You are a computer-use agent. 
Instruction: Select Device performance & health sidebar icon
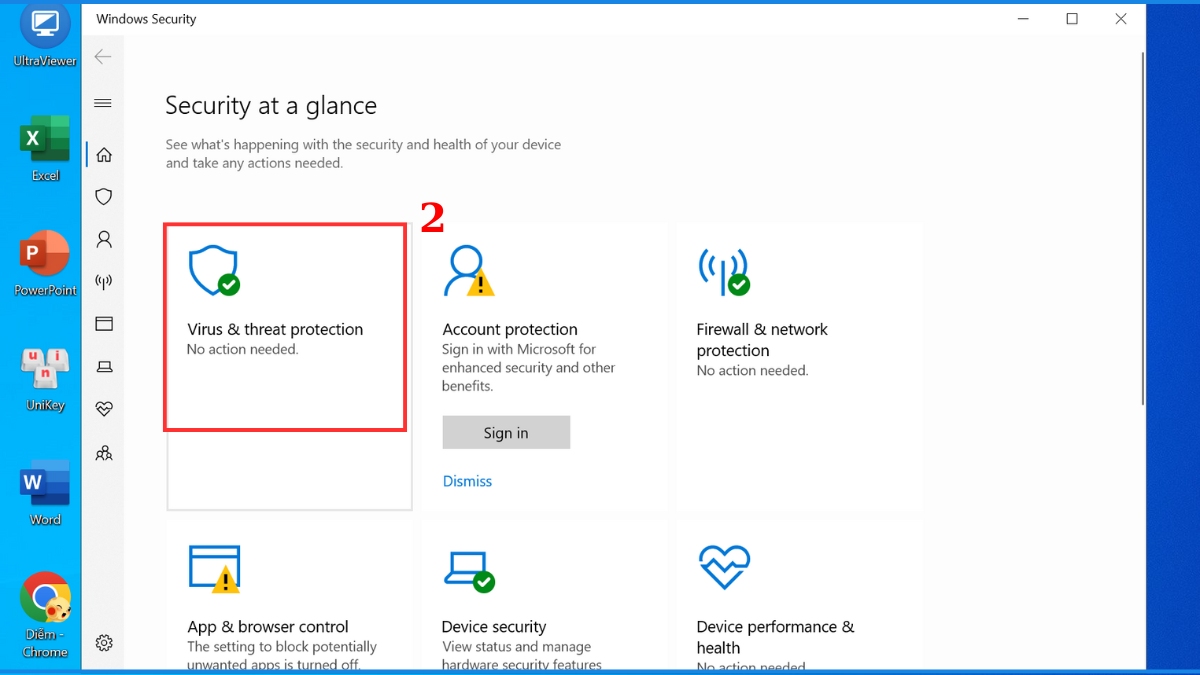click(x=103, y=408)
